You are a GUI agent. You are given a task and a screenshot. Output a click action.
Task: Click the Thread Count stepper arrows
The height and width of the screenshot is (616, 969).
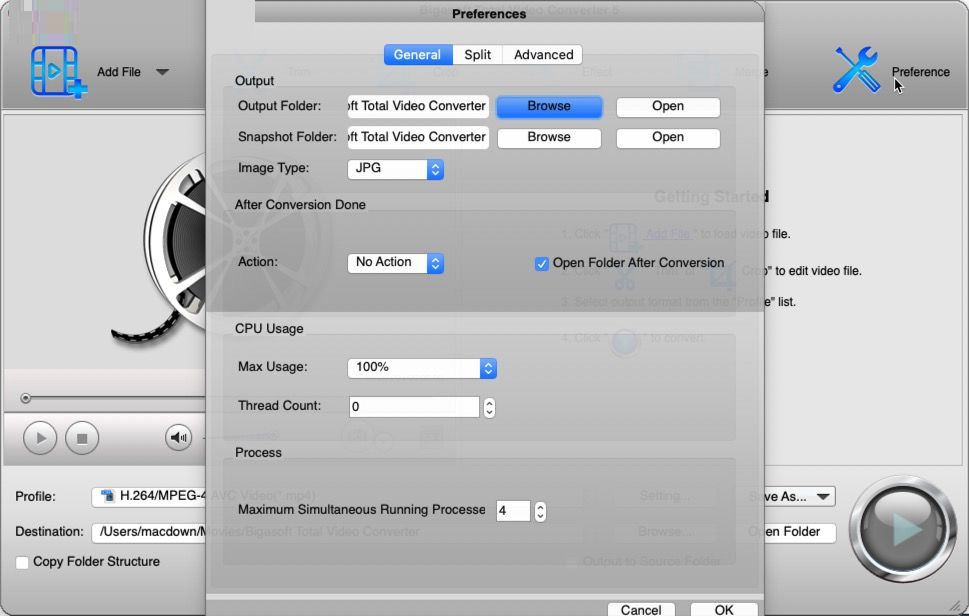[x=489, y=407]
